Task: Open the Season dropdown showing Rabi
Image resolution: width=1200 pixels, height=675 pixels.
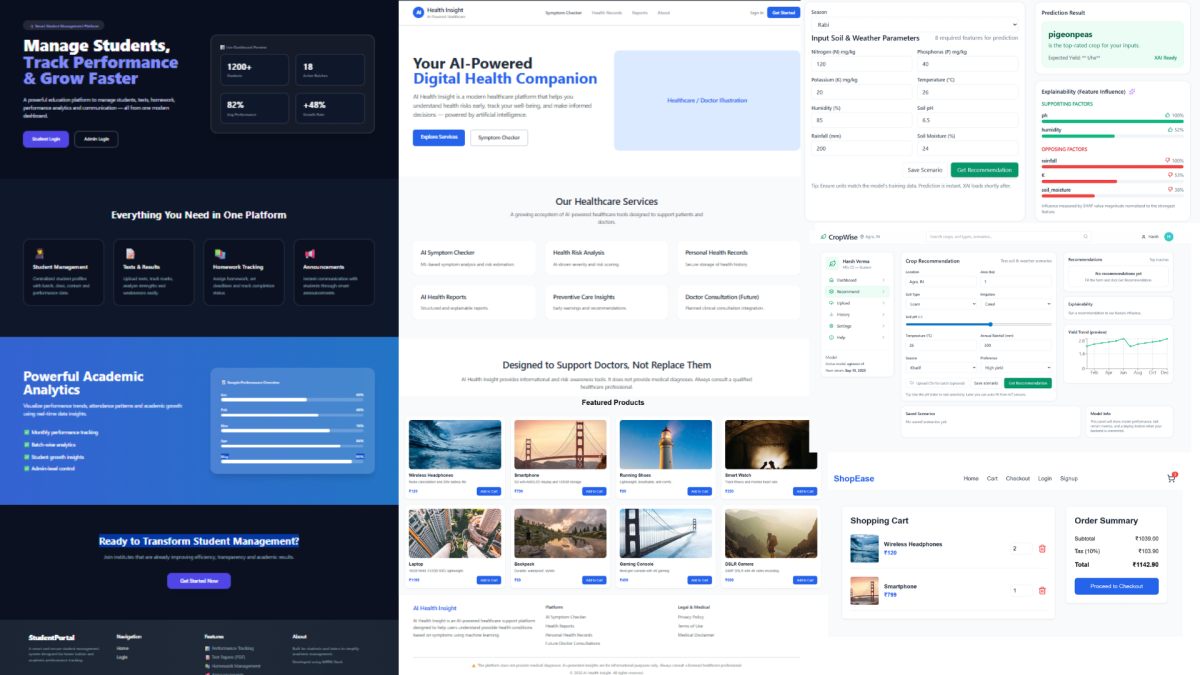Action: [x=913, y=24]
